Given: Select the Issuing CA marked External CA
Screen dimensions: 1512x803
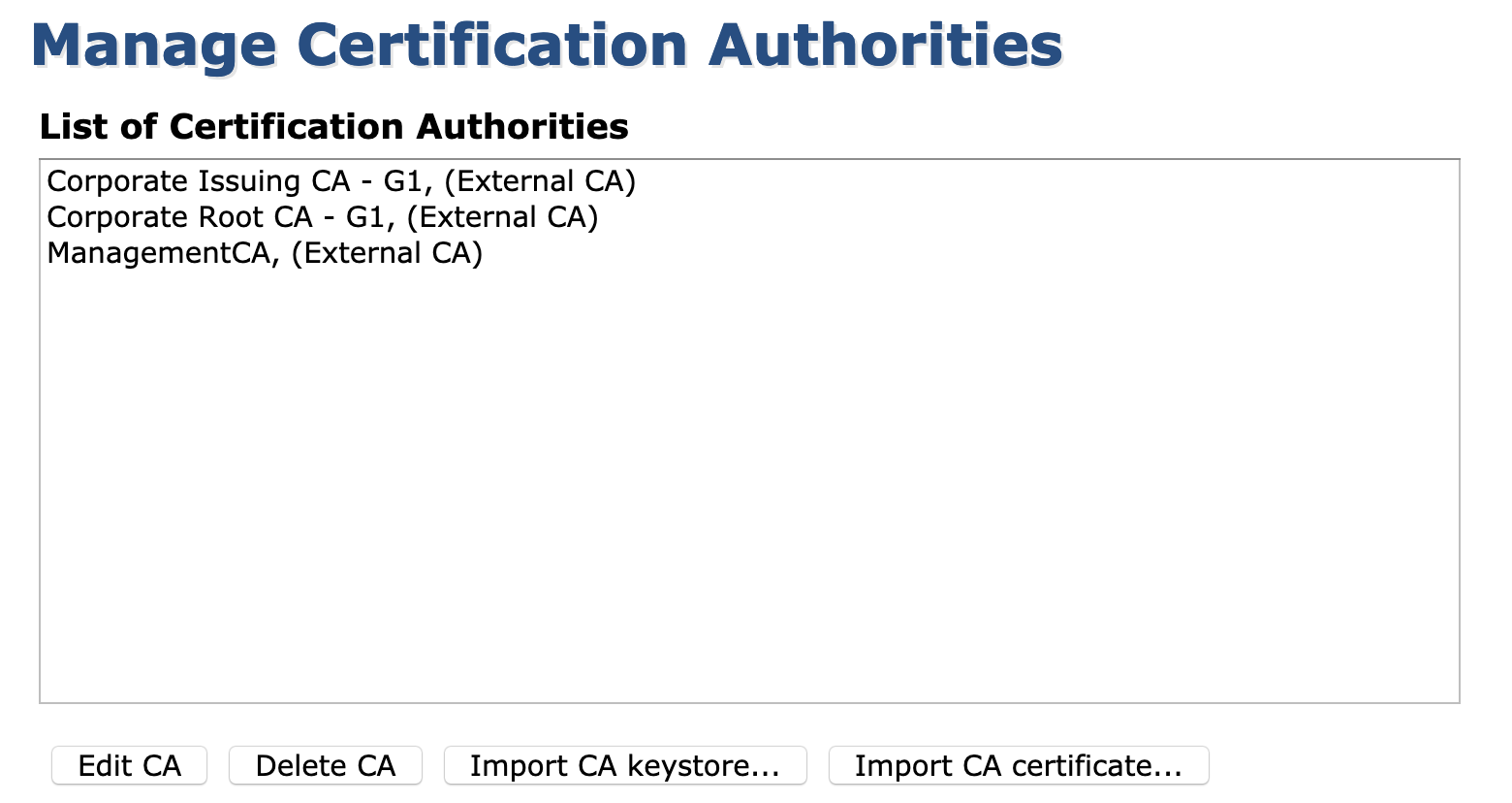Looking at the screenshot, I should point(341,181).
